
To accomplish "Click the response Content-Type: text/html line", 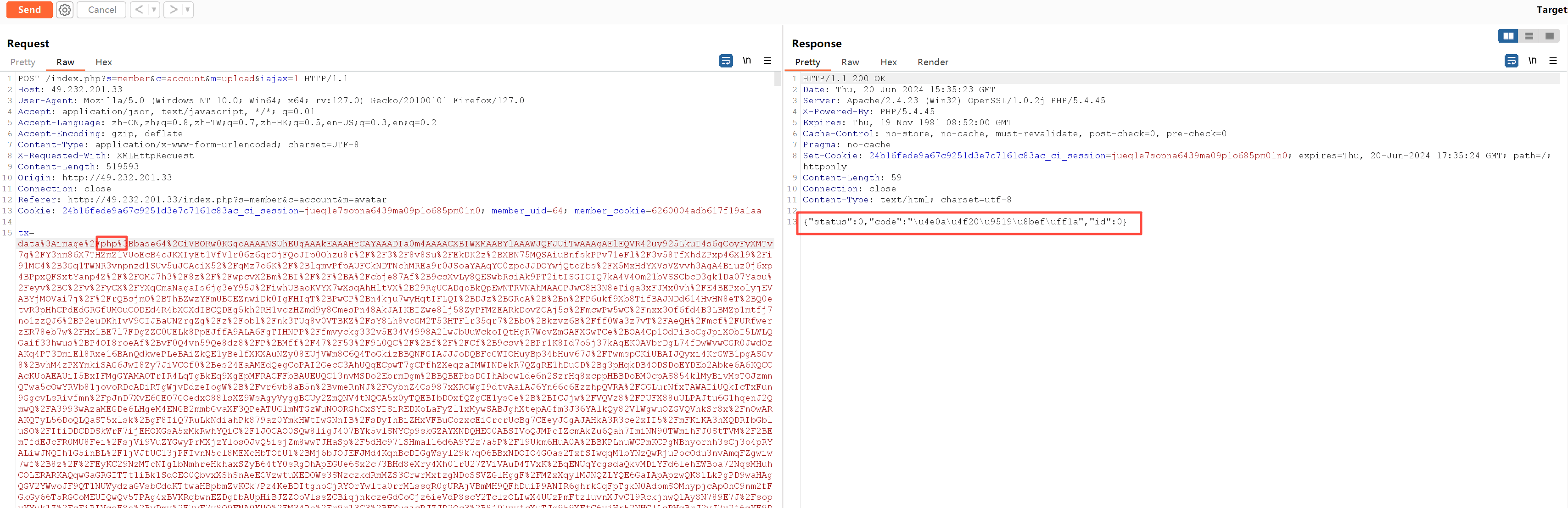I will (x=907, y=200).
